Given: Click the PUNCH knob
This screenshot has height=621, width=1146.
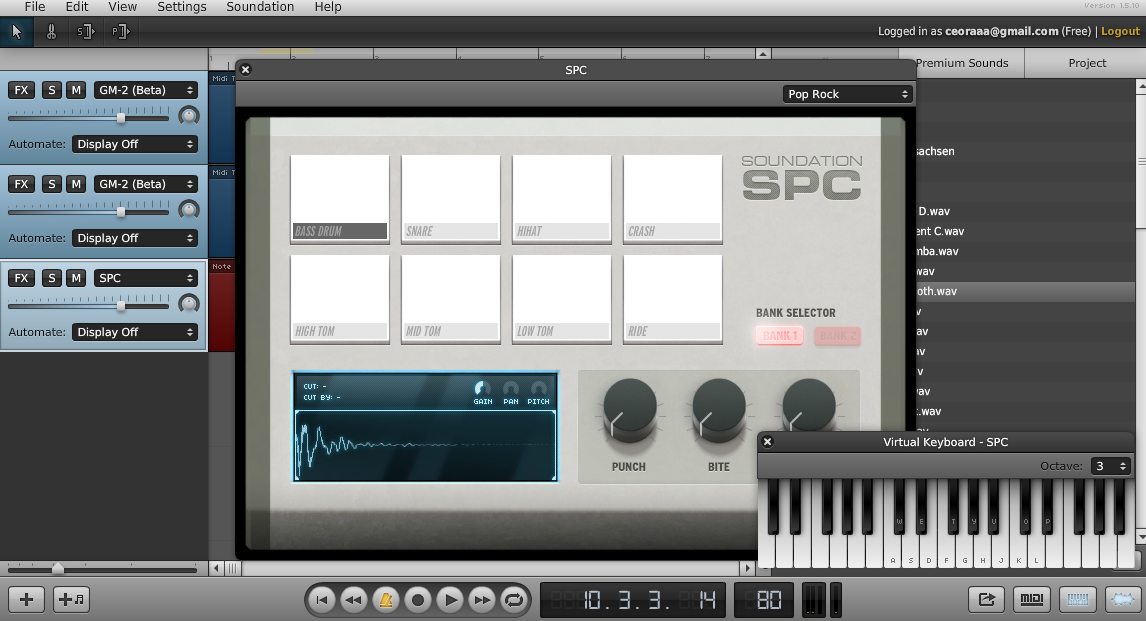Looking at the screenshot, I should [629, 409].
